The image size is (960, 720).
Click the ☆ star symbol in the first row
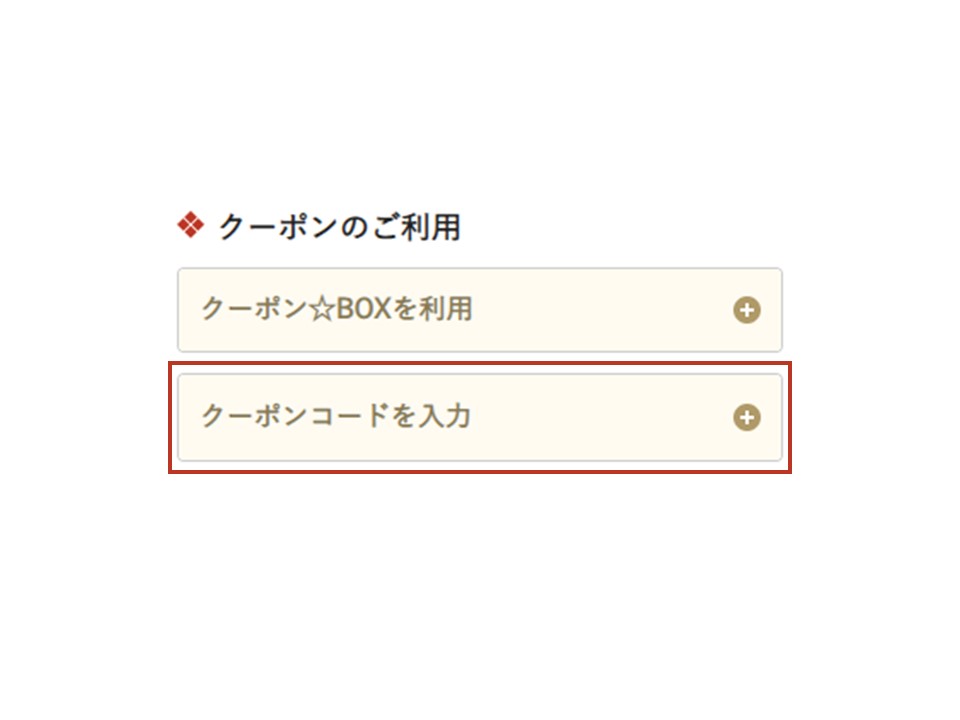pos(320,310)
